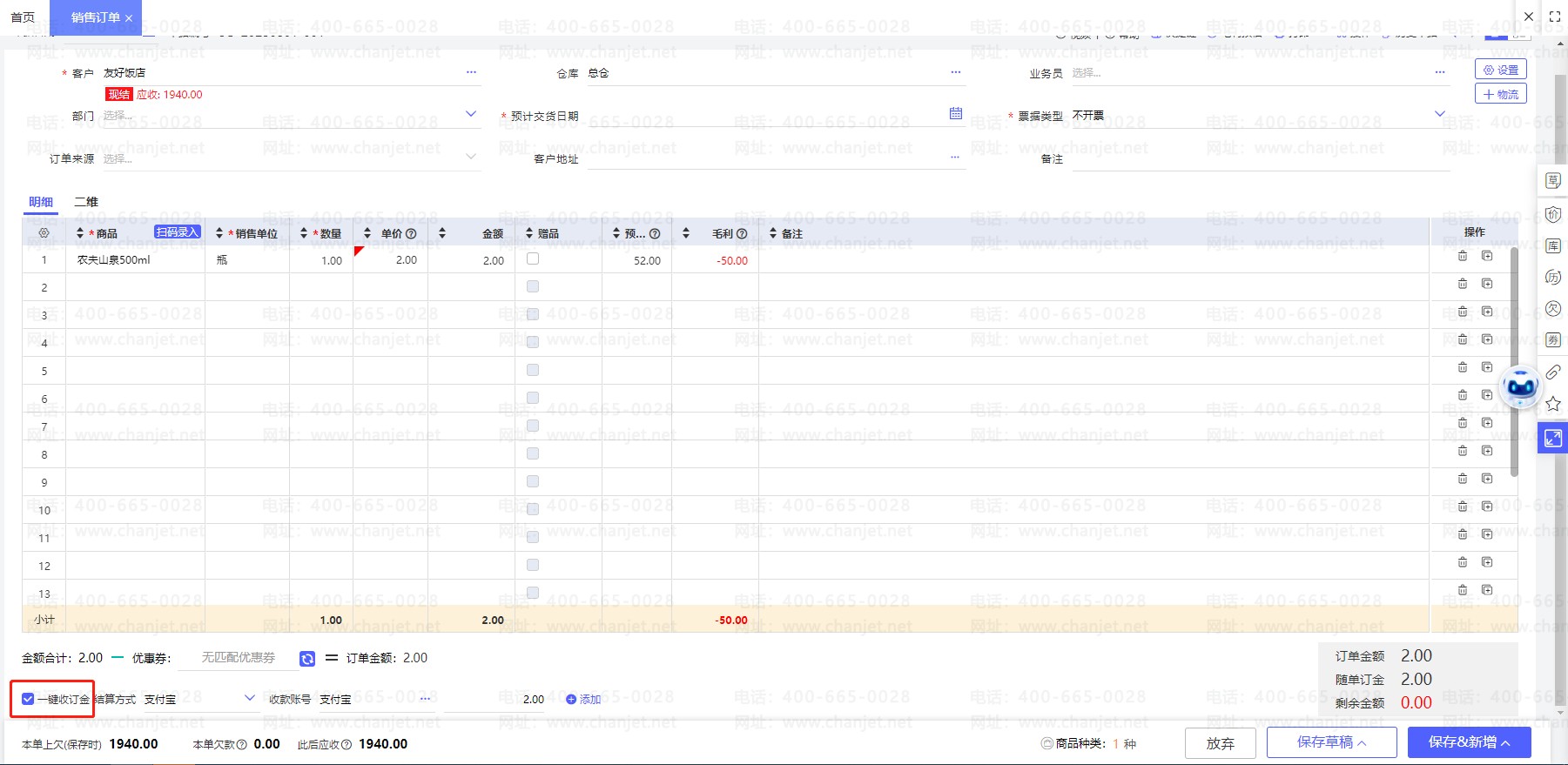Delete row 1 using its trash icon
Image resolution: width=1568 pixels, height=765 pixels.
click(x=1463, y=256)
